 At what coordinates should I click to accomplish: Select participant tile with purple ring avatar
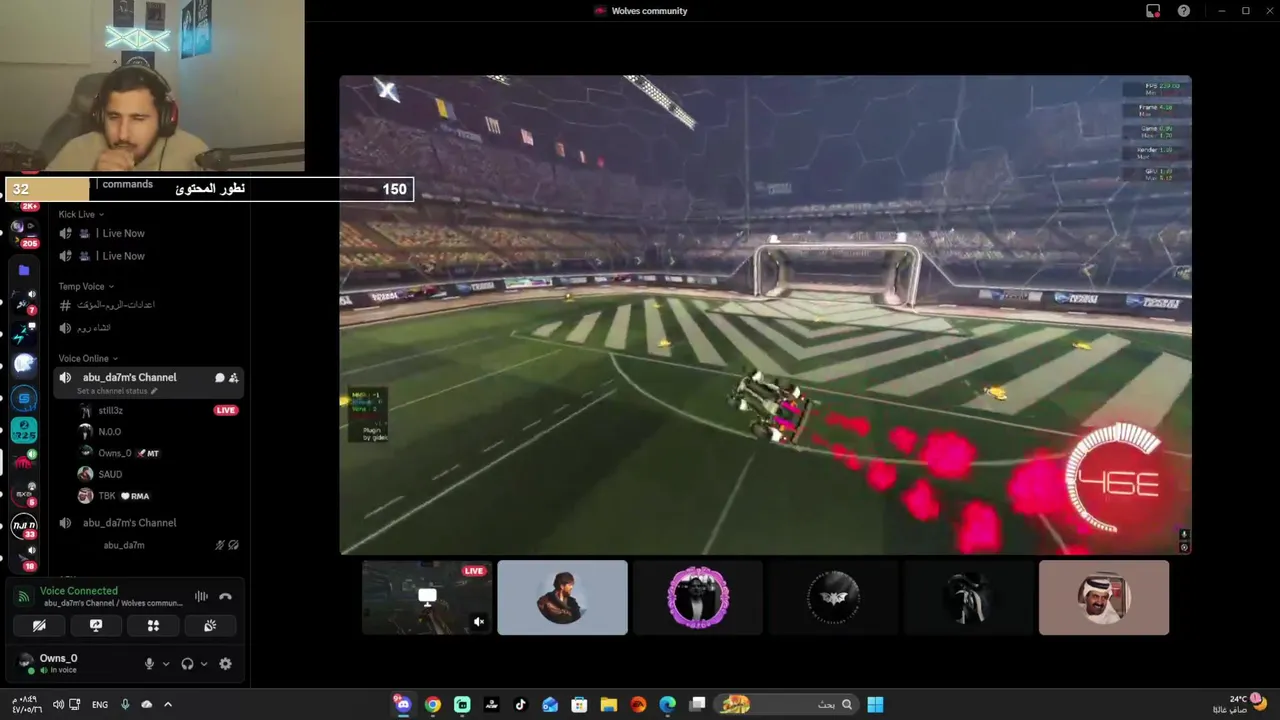pyautogui.click(x=698, y=597)
